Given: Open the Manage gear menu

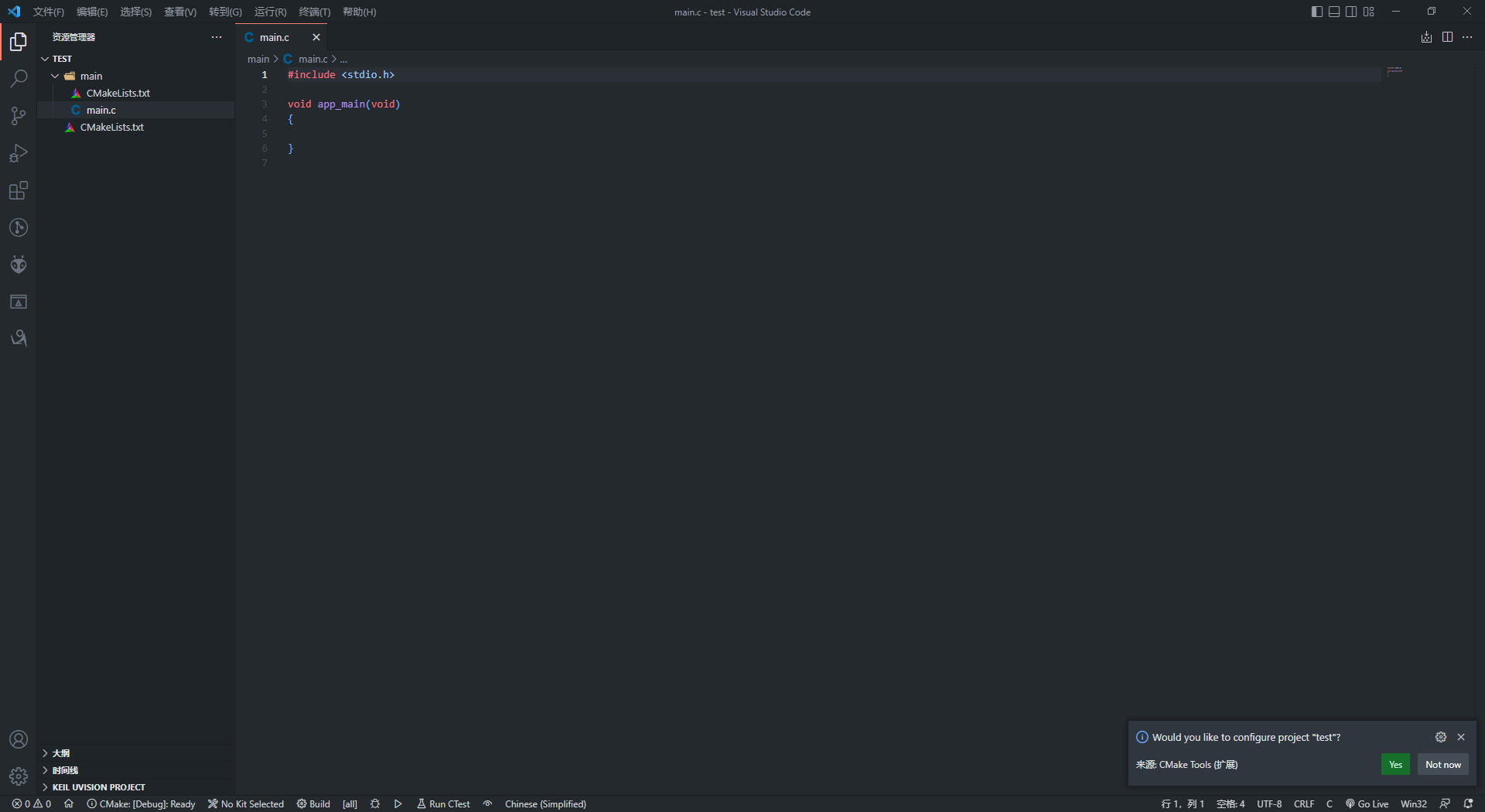Looking at the screenshot, I should pyautogui.click(x=19, y=776).
